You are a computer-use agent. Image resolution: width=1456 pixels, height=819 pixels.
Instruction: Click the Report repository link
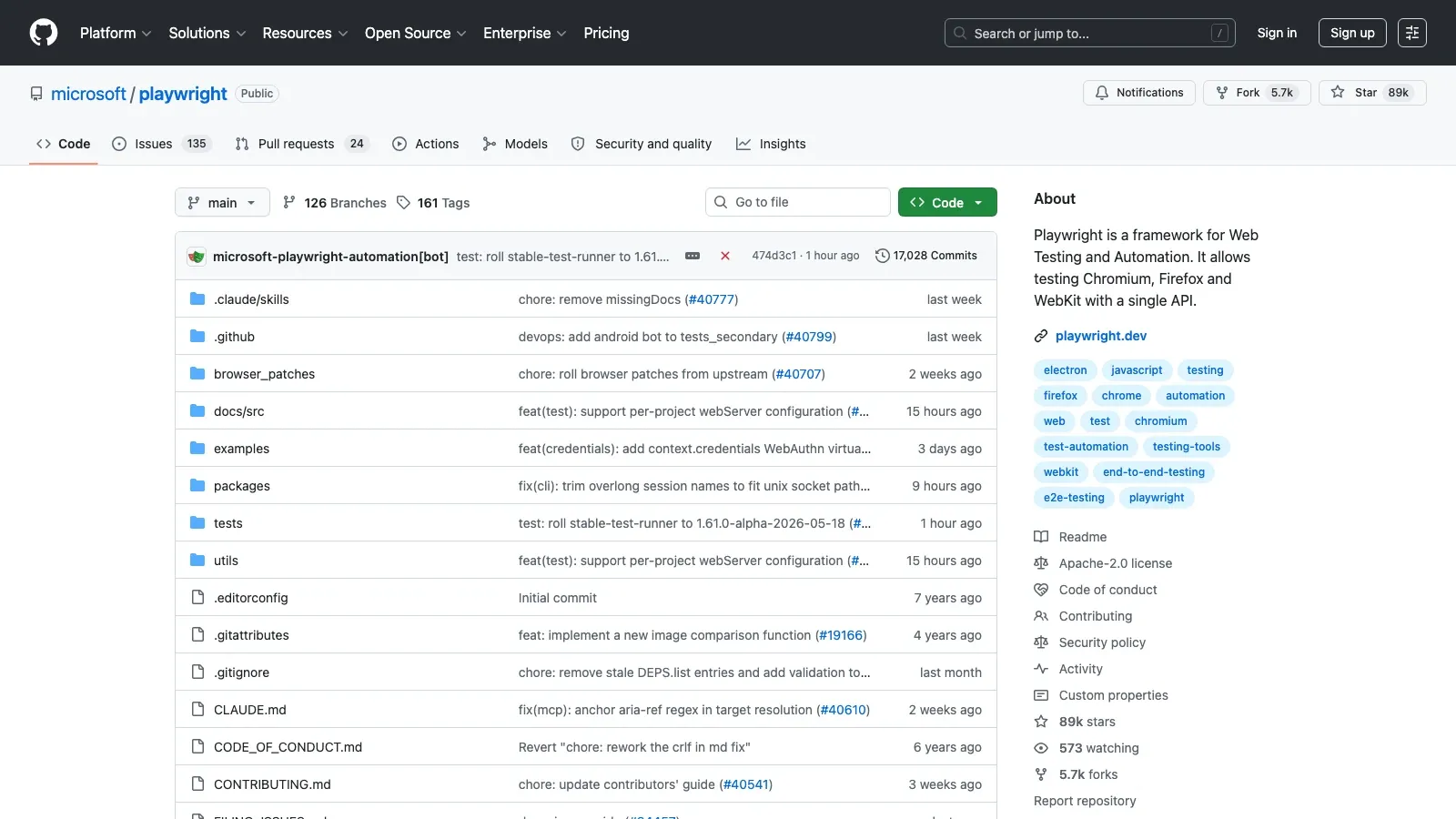pos(1085,801)
